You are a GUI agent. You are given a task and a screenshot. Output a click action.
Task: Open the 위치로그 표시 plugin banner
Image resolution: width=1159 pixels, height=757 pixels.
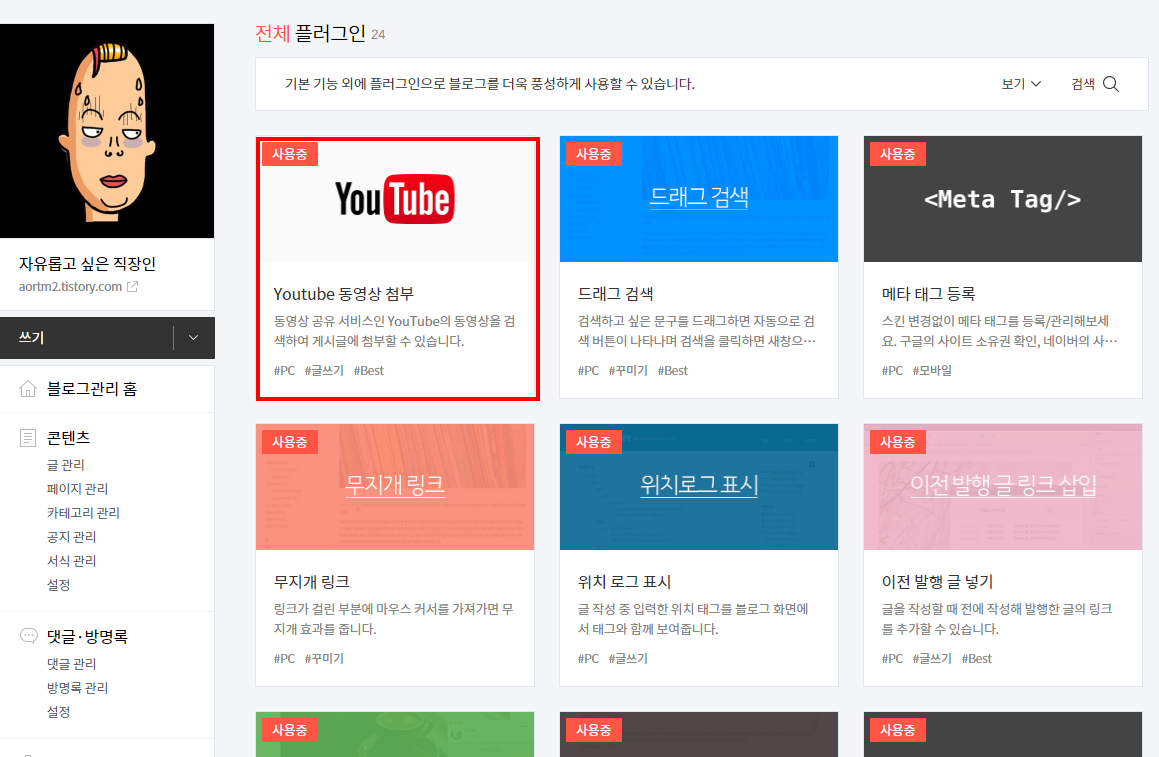[x=699, y=486]
